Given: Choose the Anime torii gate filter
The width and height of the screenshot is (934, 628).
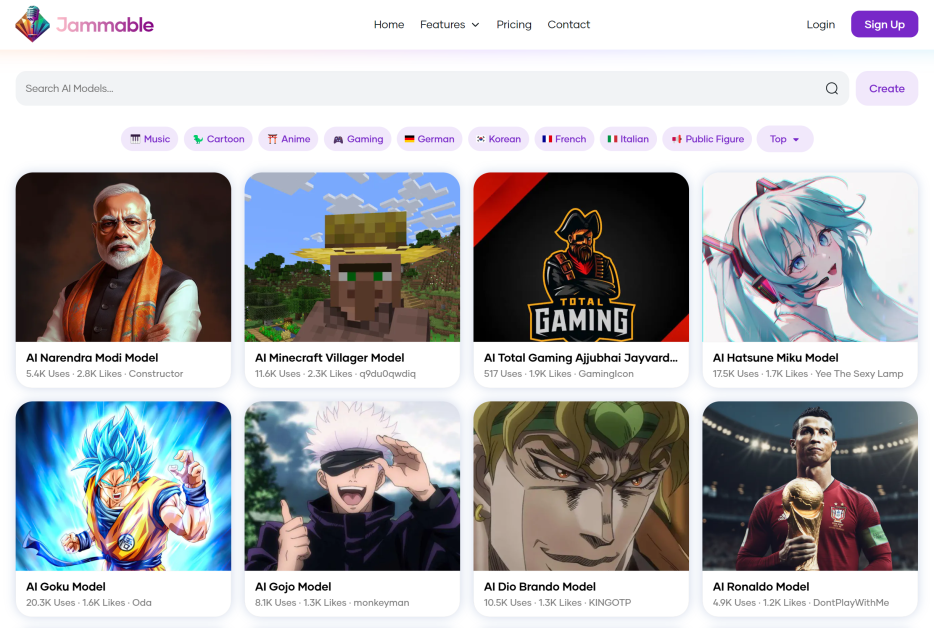Looking at the screenshot, I should (288, 139).
